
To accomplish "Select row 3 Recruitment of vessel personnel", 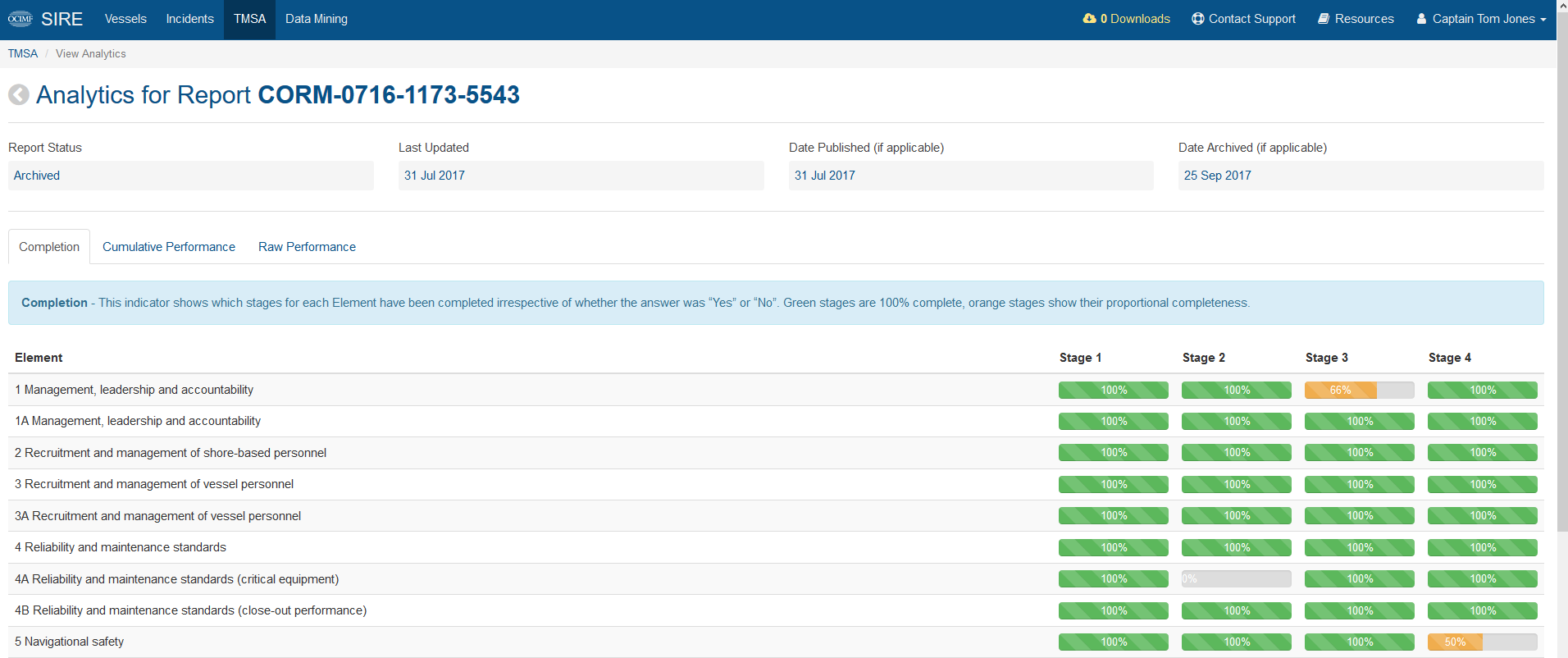I will (x=776, y=485).
